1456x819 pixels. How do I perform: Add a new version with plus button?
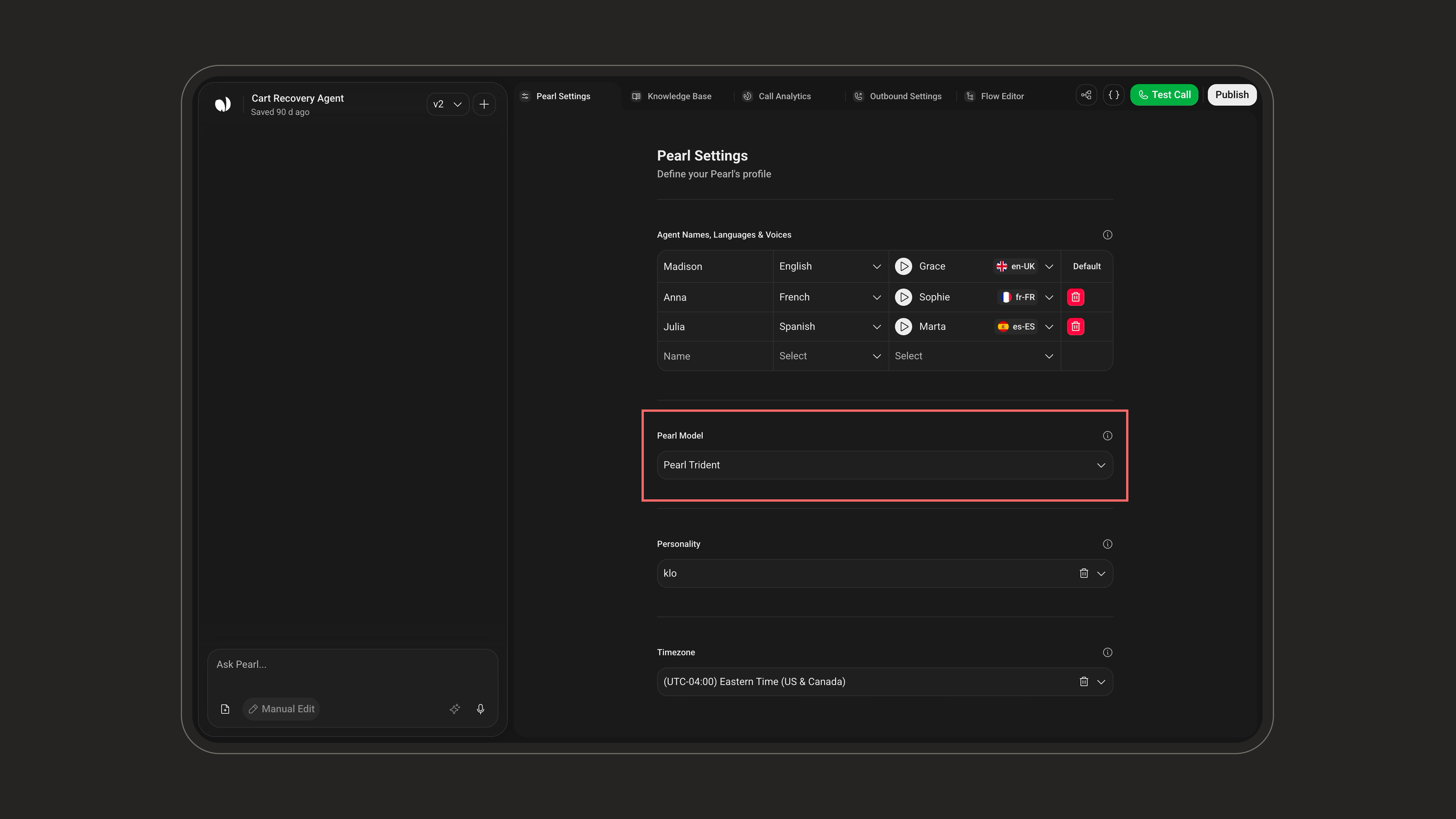[484, 104]
